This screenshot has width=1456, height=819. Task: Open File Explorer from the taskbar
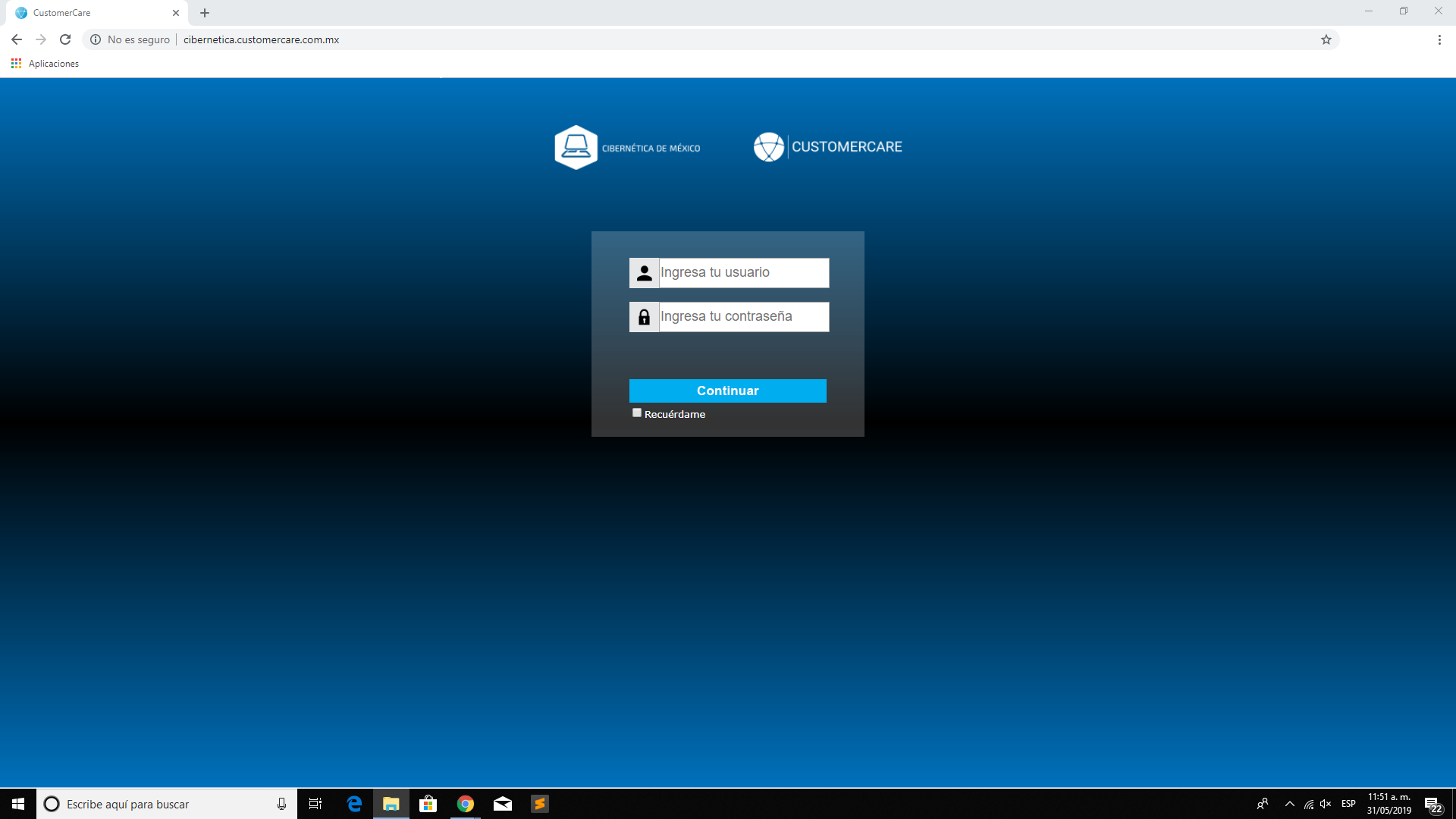pos(391,804)
